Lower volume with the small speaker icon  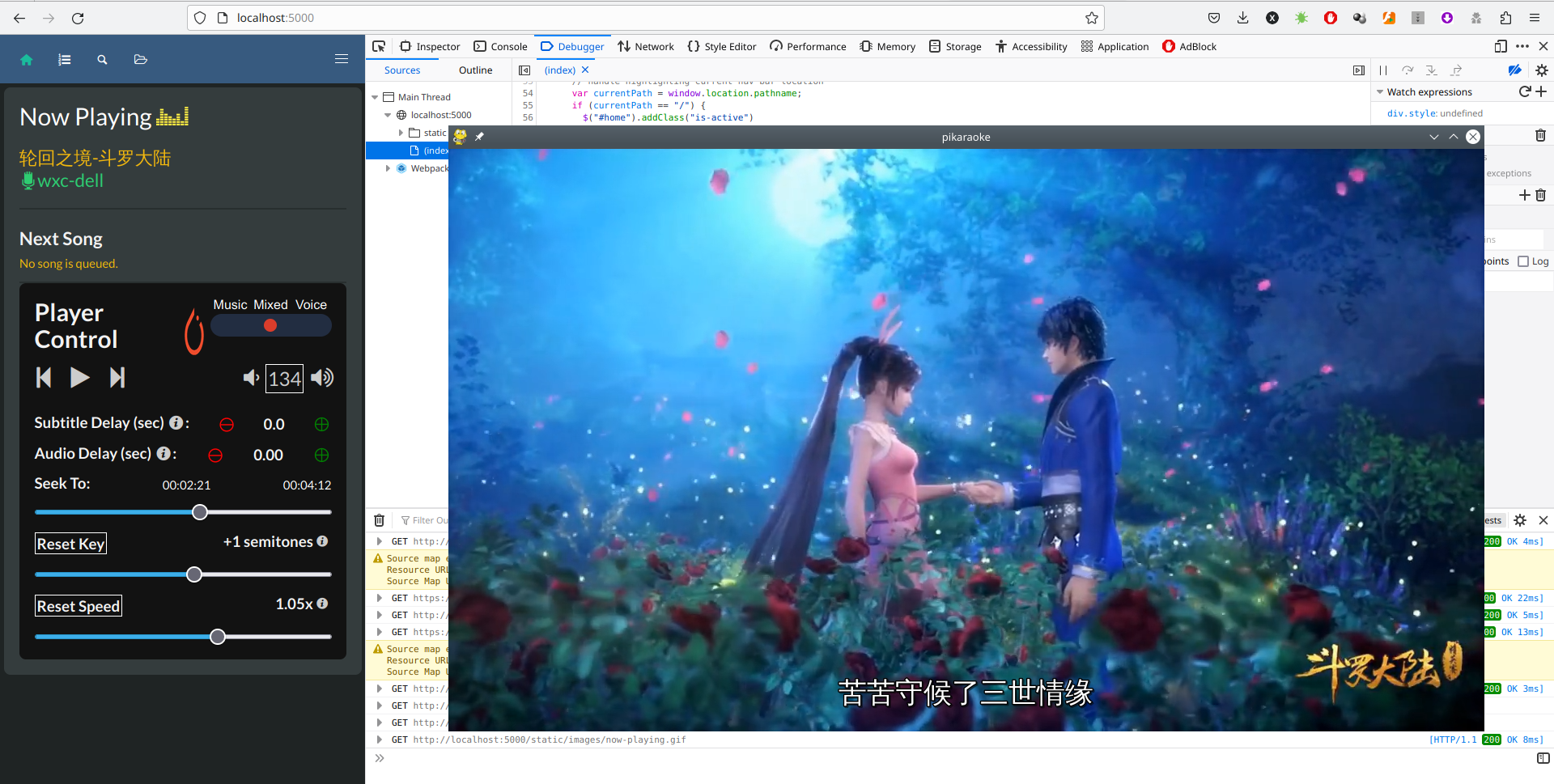pos(251,378)
